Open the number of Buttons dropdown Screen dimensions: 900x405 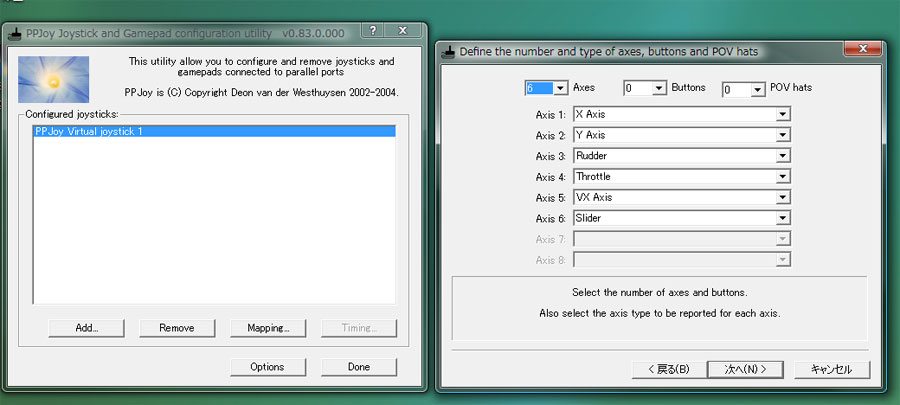(x=658, y=88)
